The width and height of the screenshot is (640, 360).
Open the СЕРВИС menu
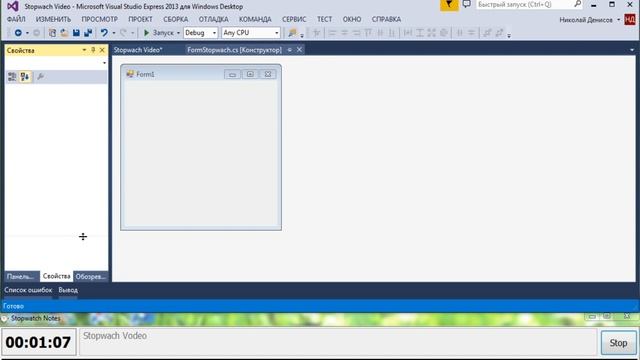294,19
